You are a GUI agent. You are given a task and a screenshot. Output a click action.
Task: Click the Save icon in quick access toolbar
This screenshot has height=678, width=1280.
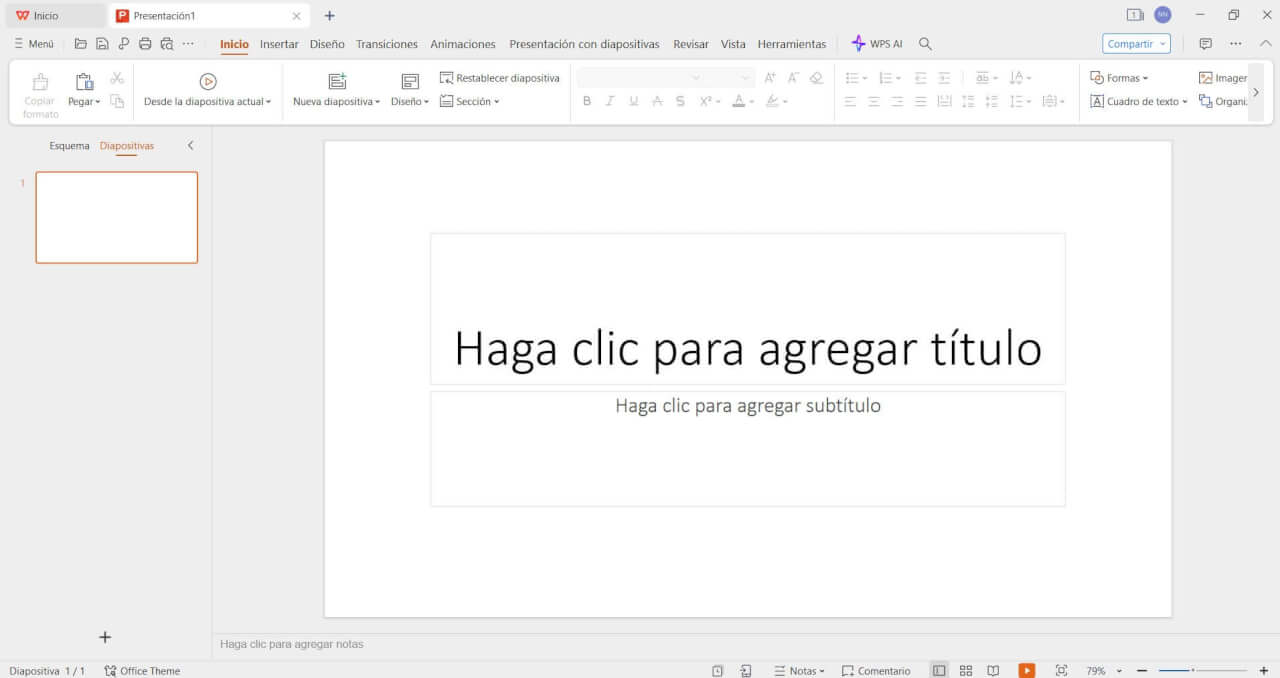102,44
